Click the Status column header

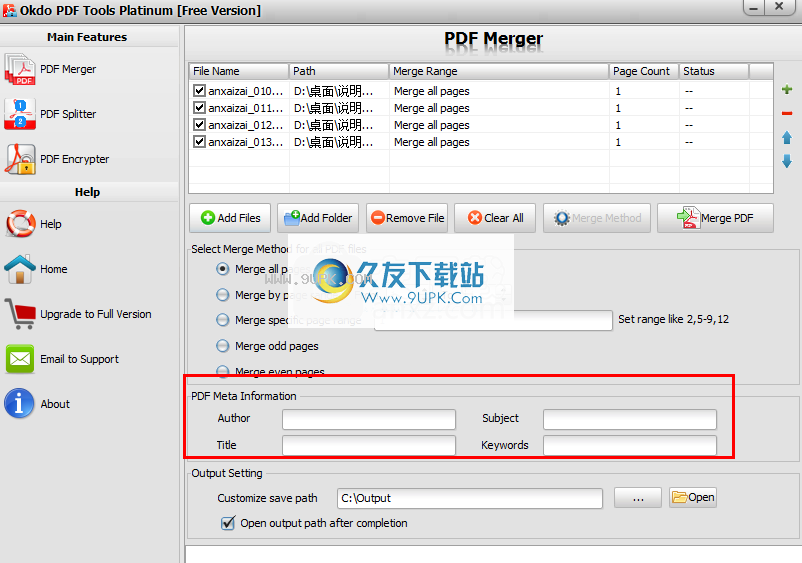[714, 71]
